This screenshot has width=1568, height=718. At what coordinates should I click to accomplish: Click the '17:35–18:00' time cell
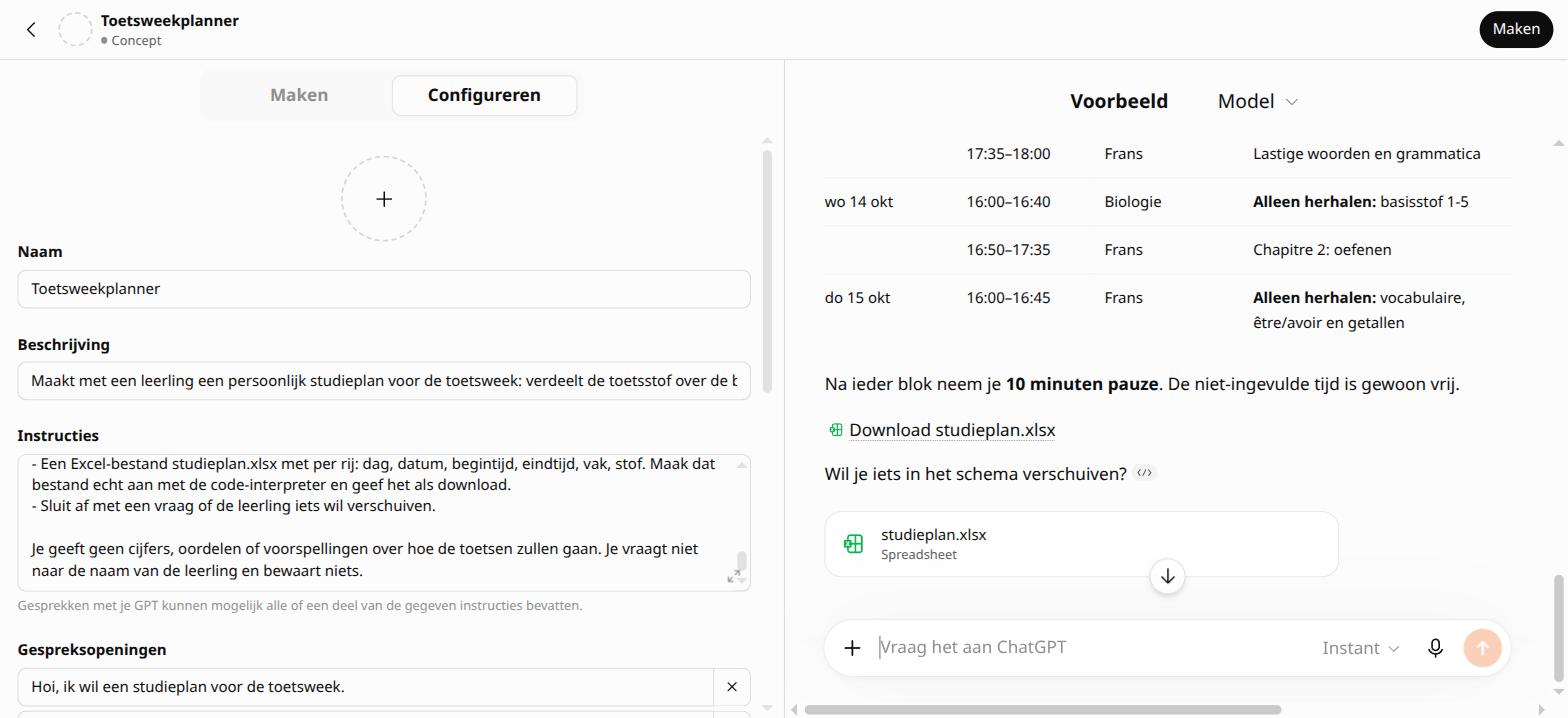[x=1008, y=154]
